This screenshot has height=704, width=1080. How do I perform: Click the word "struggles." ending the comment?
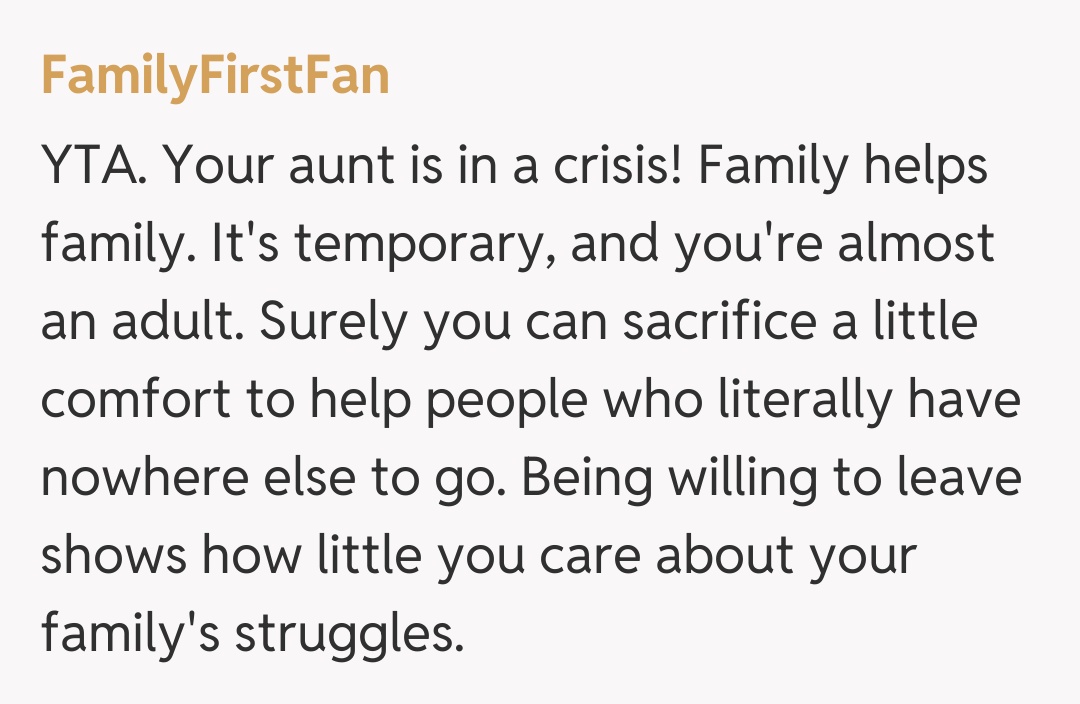tap(350, 635)
